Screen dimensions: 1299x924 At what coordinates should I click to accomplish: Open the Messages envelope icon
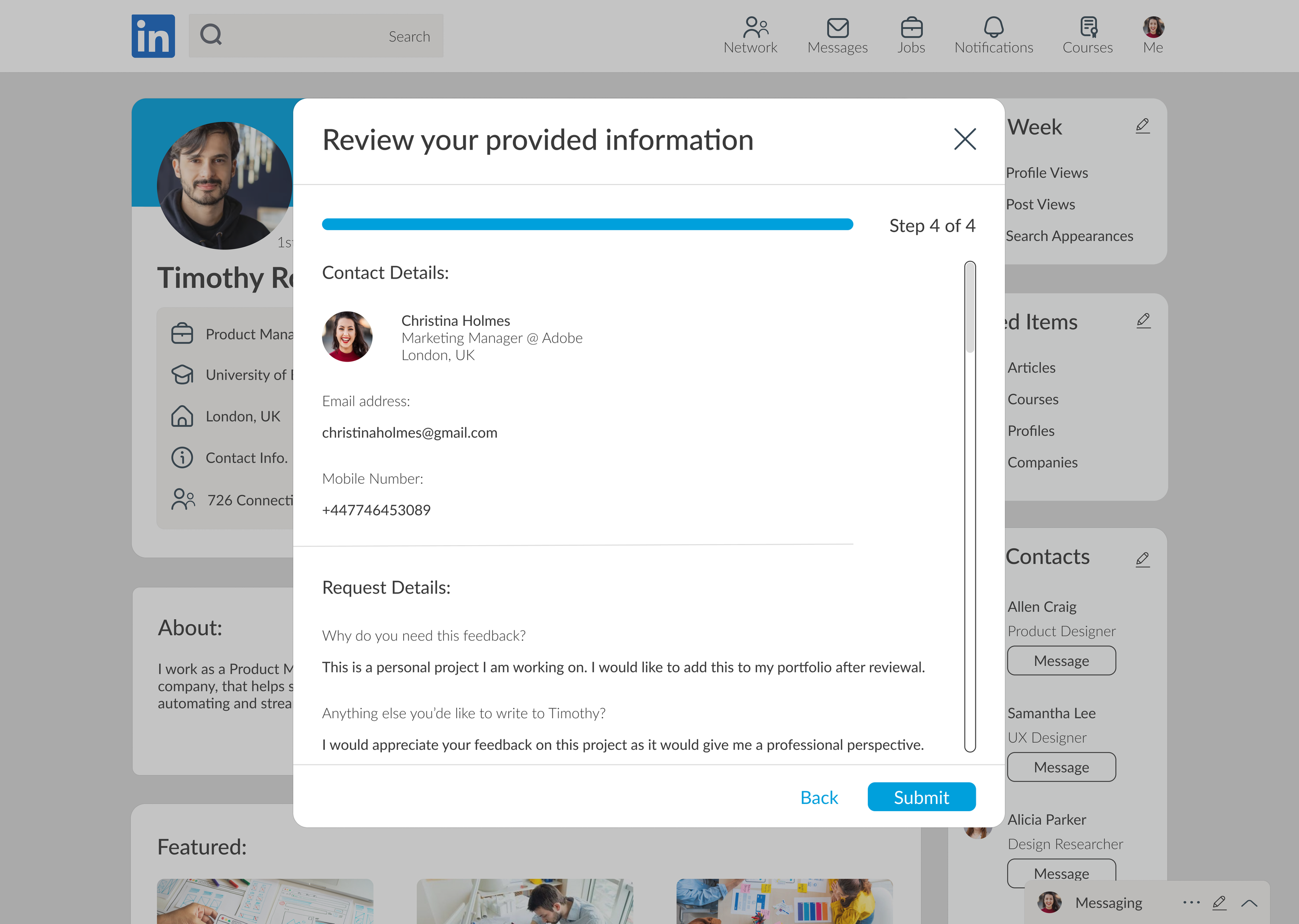point(837,28)
